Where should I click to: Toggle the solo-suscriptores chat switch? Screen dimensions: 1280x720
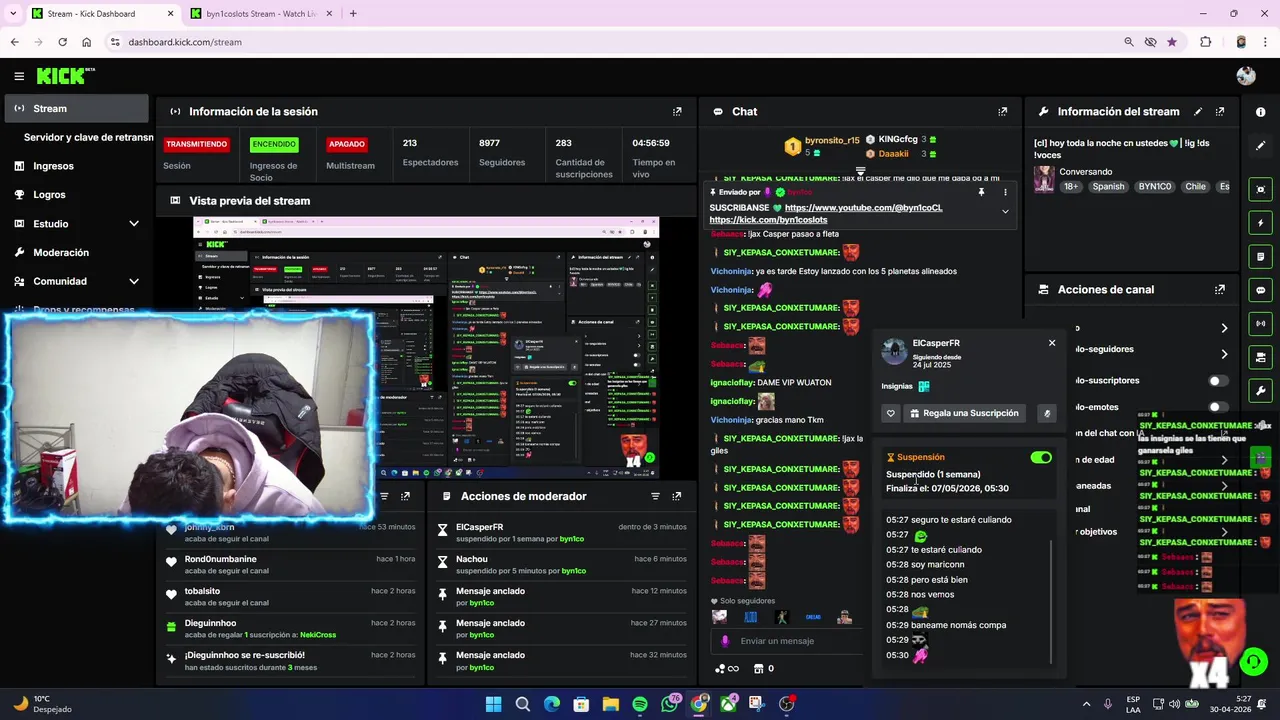pos(1217,381)
